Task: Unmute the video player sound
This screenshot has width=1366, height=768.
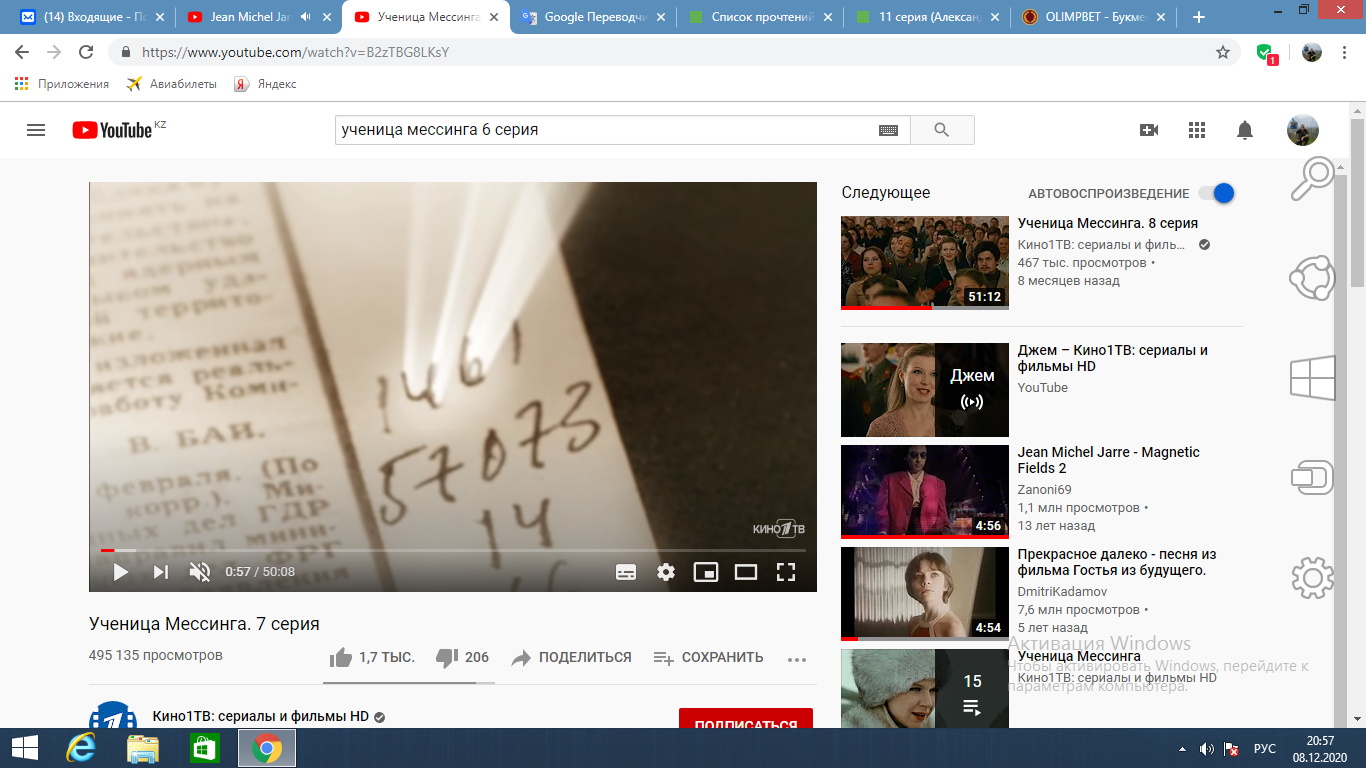Action: tap(200, 572)
